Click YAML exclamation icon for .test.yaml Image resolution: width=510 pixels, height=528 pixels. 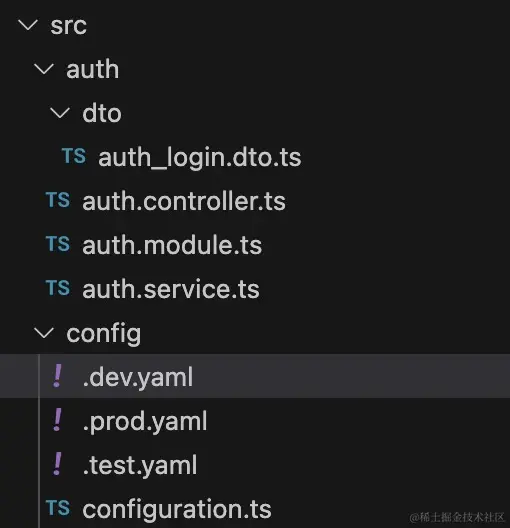point(58,464)
